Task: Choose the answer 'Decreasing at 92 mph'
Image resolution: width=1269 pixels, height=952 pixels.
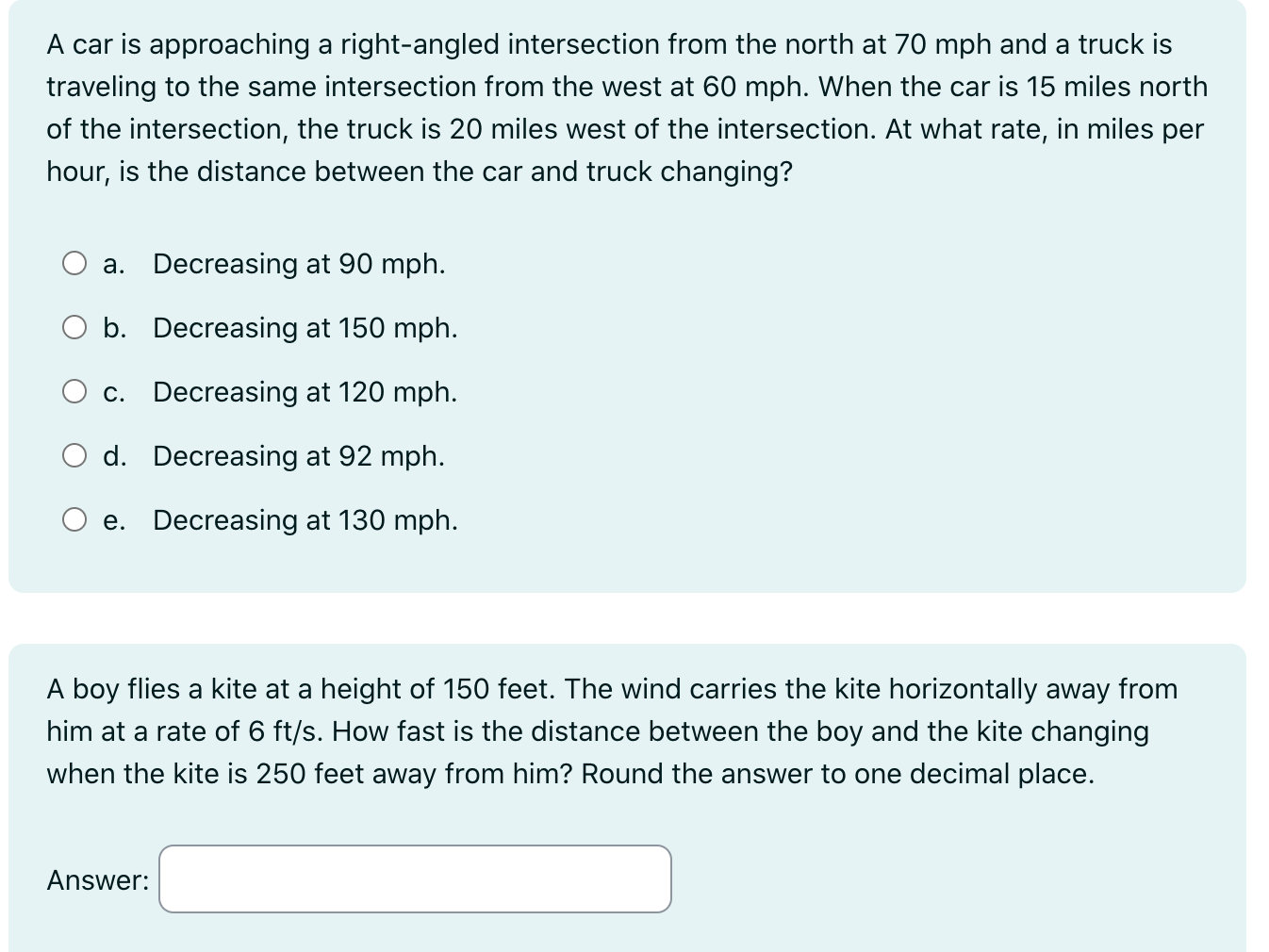Action: coord(299,456)
